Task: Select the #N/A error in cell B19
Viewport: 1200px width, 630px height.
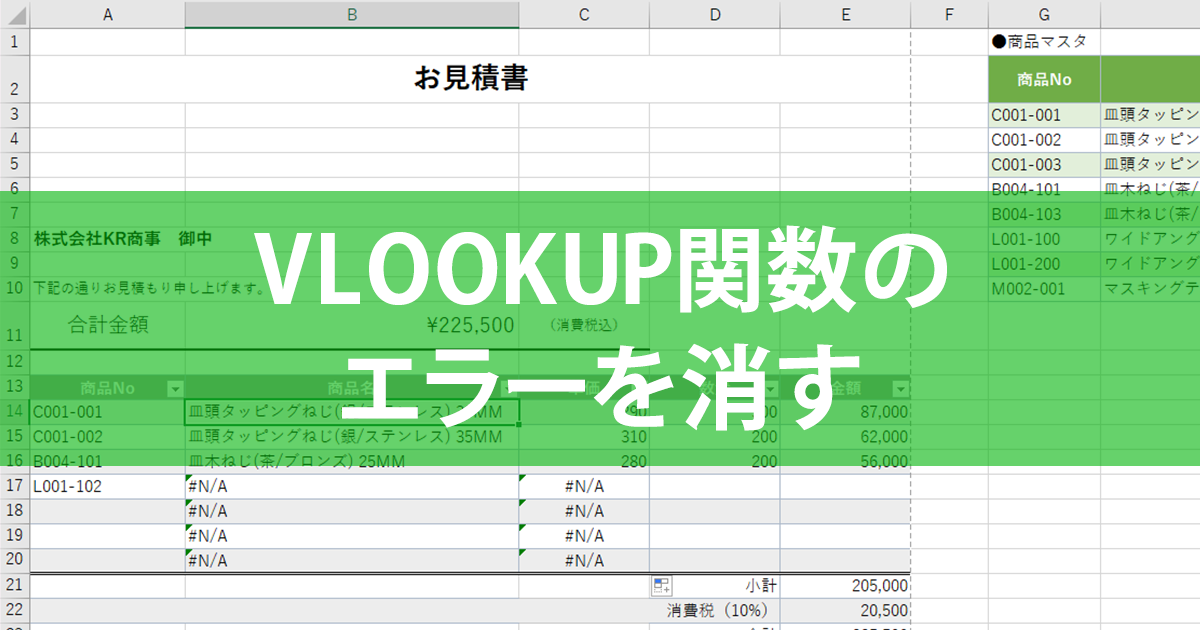Action: click(352, 536)
